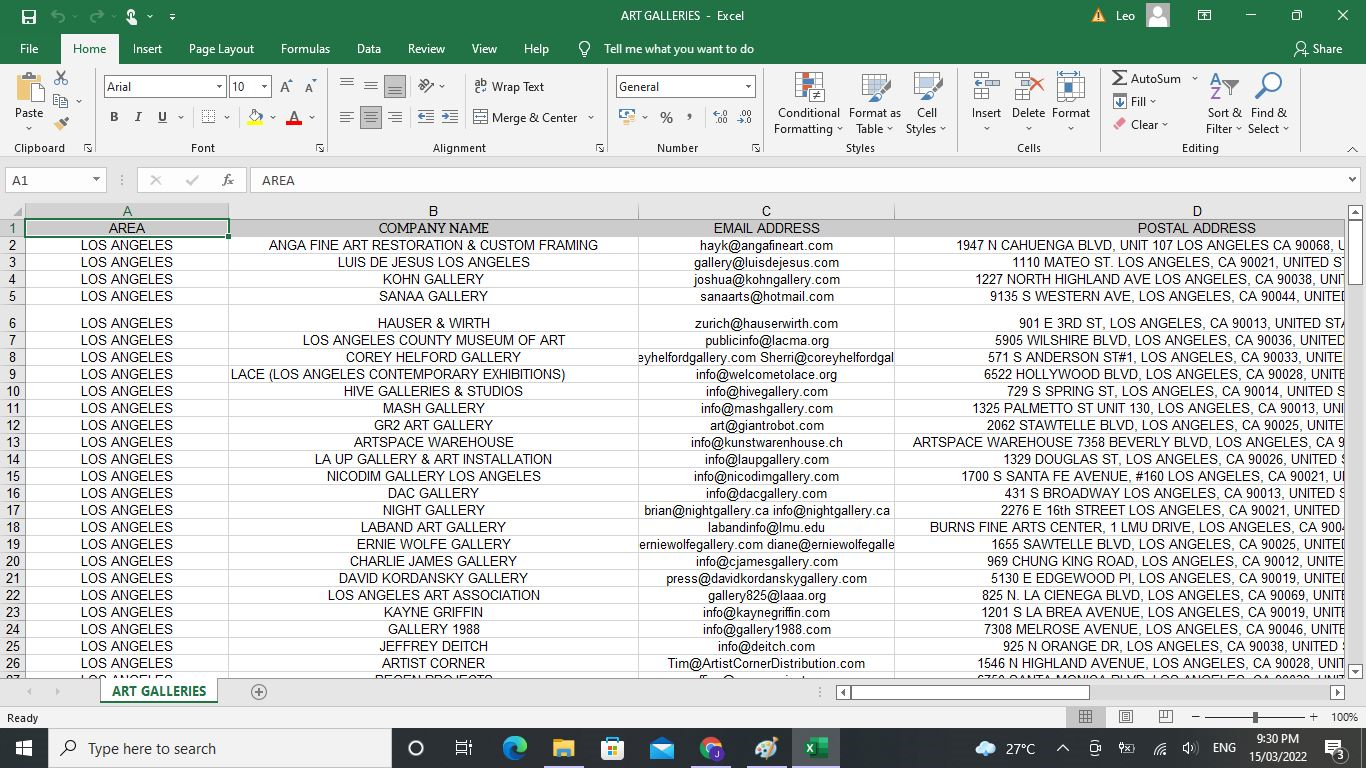Image resolution: width=1366 pixels, height=768 pixels.
Task: Adjust the zoom slider handle
Action: pos(1255,717)
